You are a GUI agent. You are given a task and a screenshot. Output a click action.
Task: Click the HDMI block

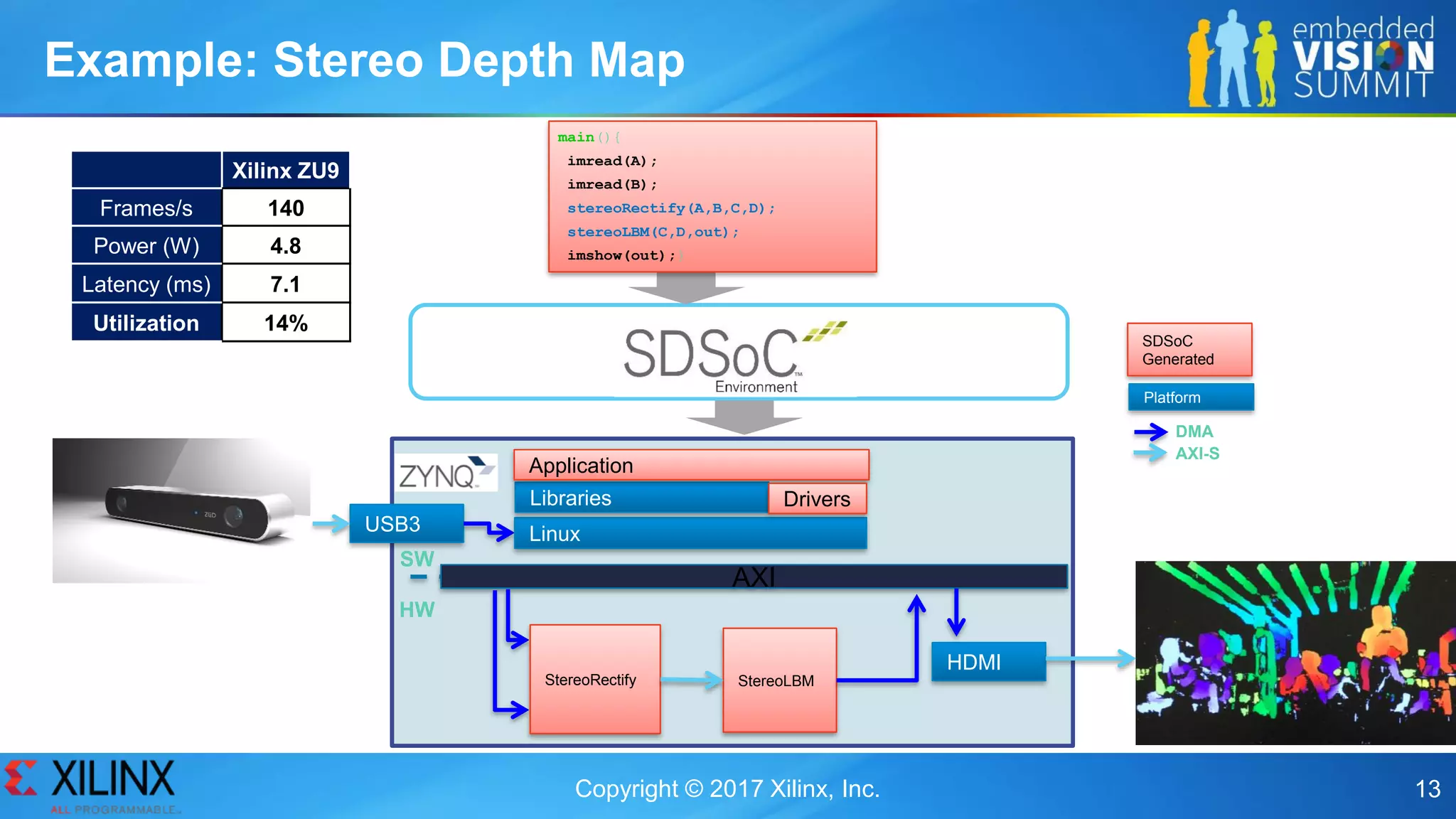coord(988,662)
